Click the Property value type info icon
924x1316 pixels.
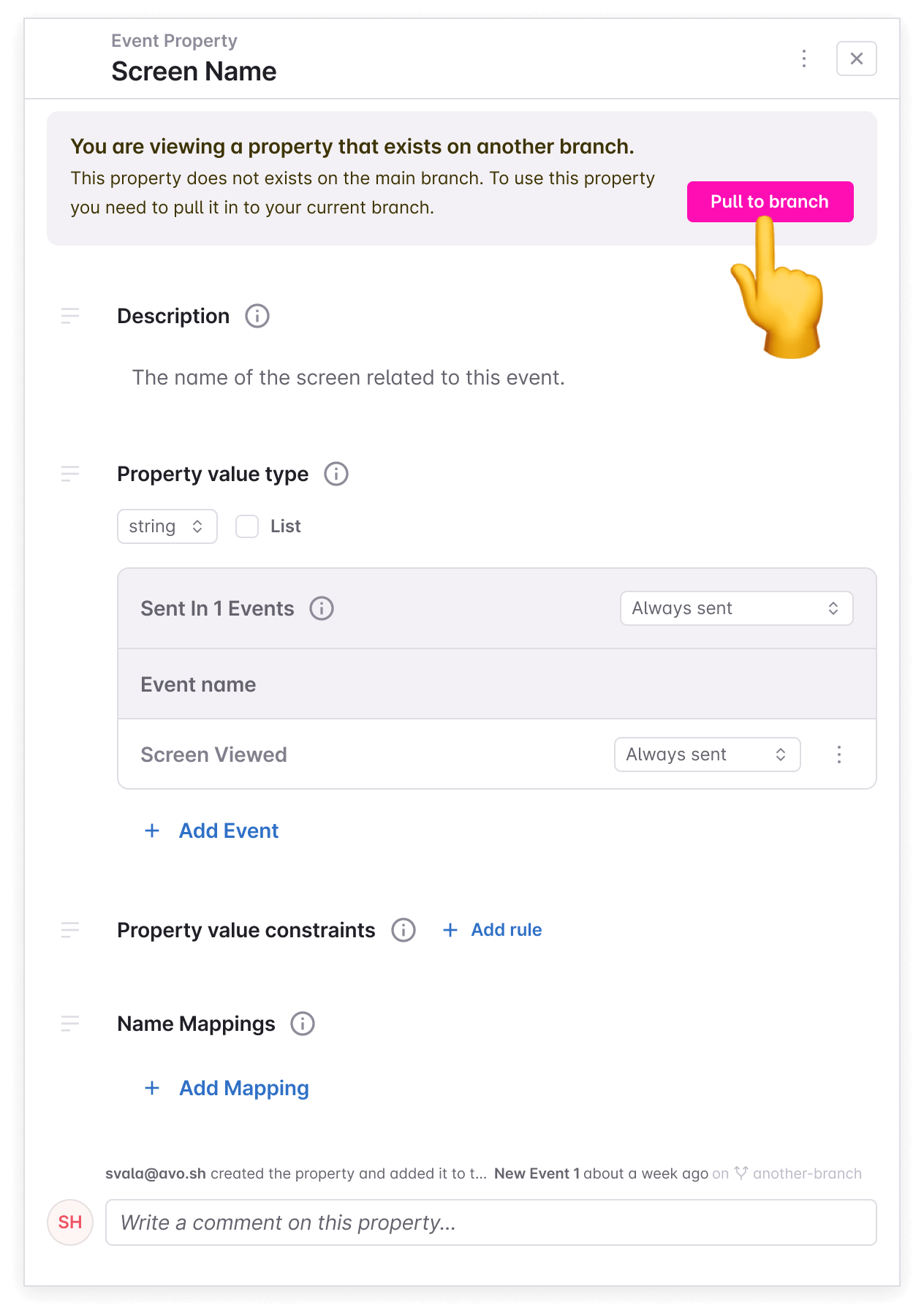click(x=336, y=474)
